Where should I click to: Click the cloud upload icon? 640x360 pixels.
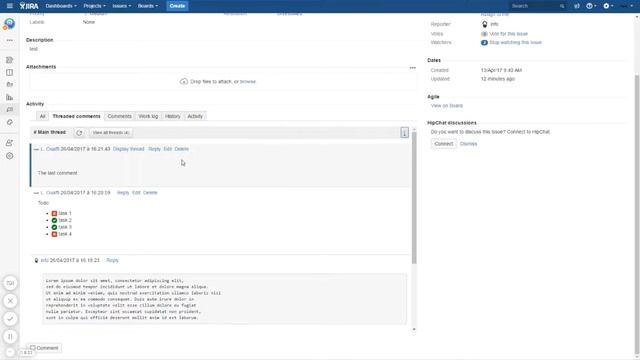click(x=184, y=82)
